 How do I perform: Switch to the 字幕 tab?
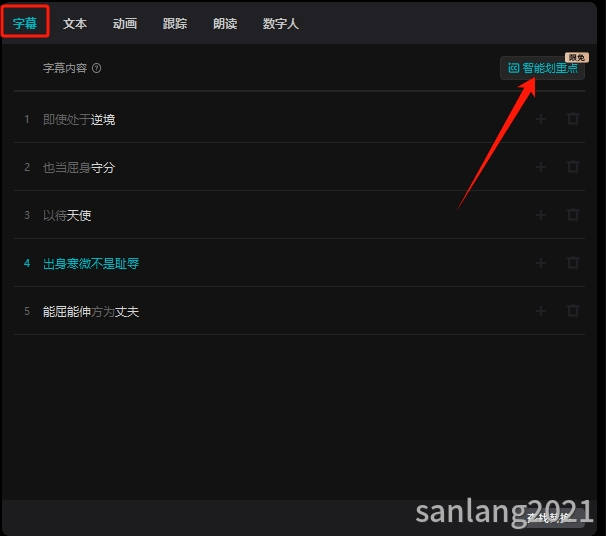click(25, 23)
